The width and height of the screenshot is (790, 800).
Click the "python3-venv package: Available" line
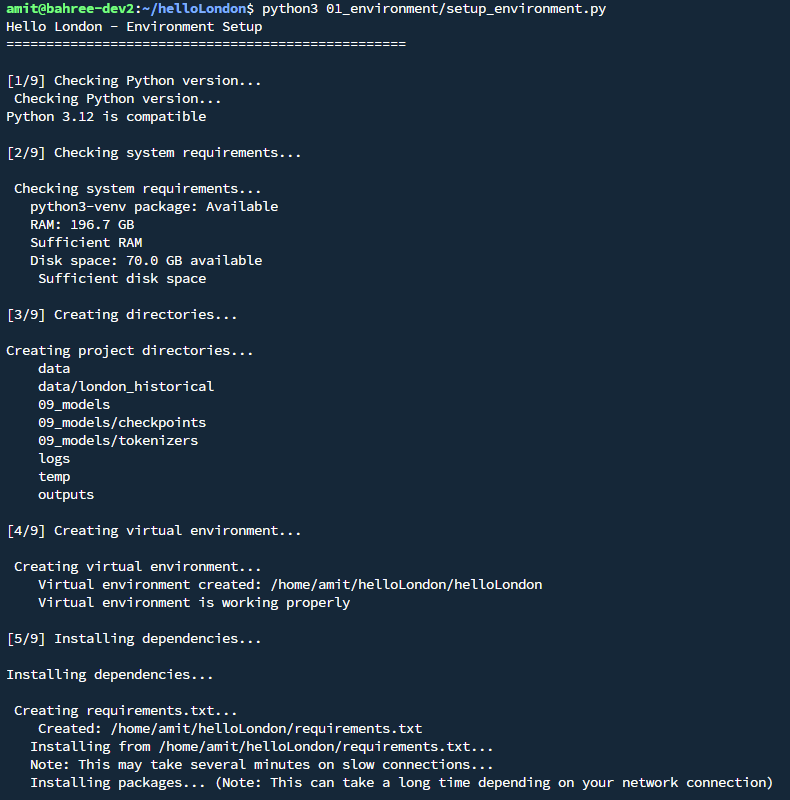coord(154,207)
